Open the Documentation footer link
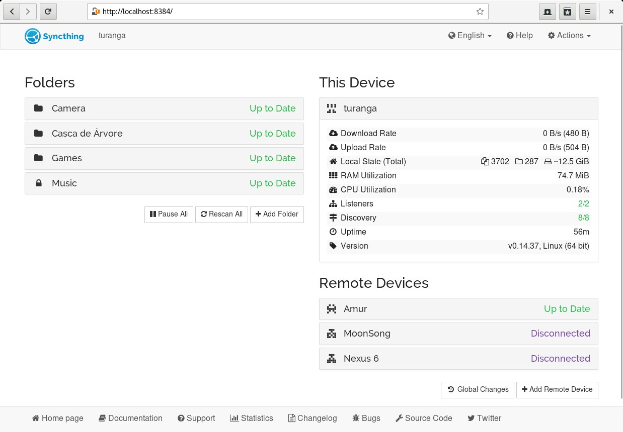This screenshot has height=432, width=623. [130, 418]
